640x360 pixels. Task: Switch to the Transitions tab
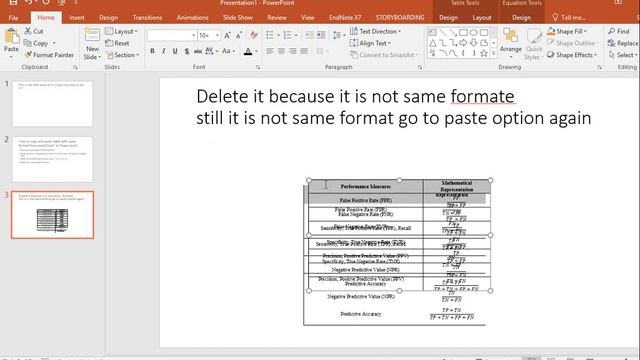(147, 18)
